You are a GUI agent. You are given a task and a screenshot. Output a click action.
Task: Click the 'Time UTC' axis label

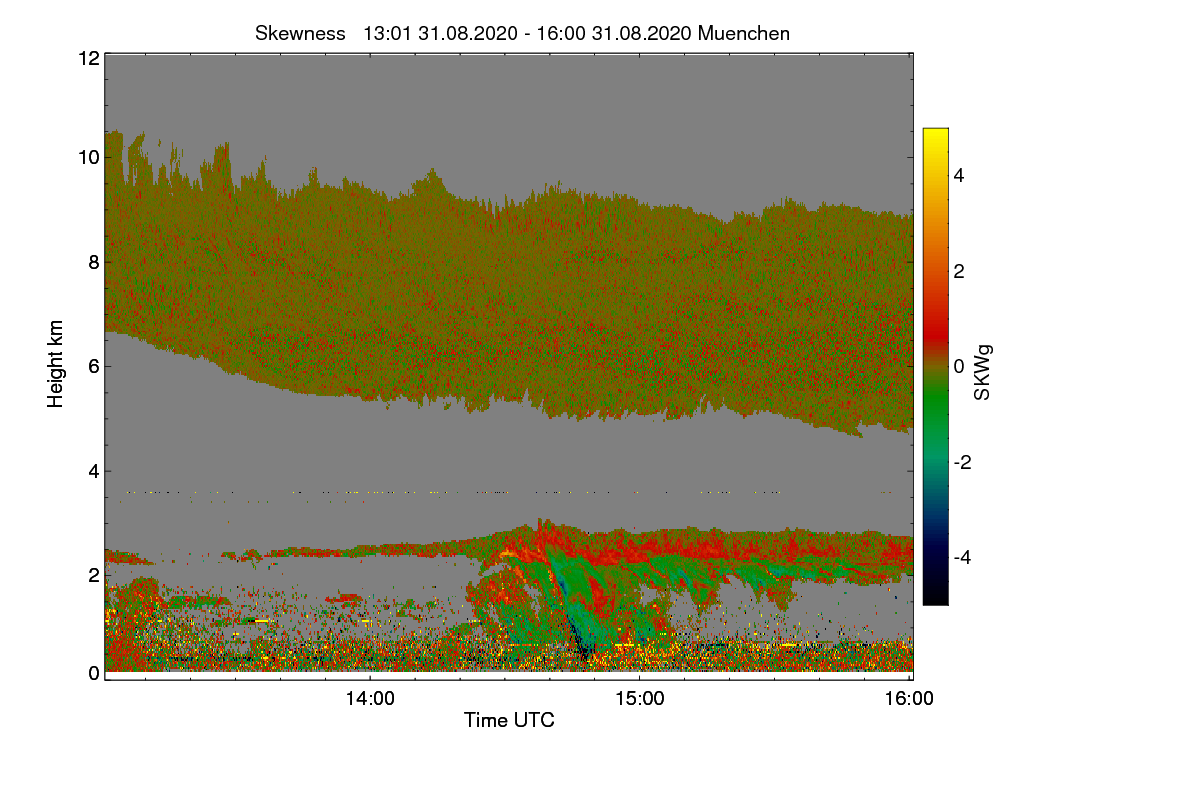point(509,719)
